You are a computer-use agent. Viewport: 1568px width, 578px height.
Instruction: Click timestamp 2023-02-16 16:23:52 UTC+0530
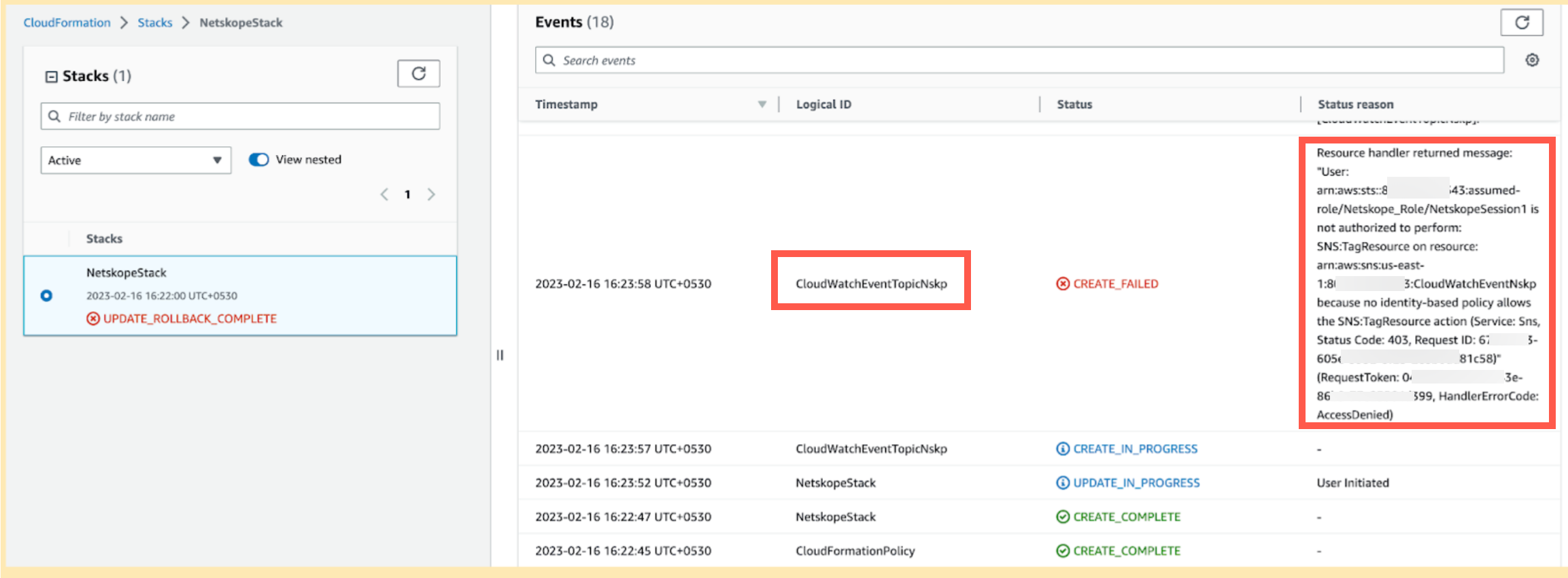(623, 483)
